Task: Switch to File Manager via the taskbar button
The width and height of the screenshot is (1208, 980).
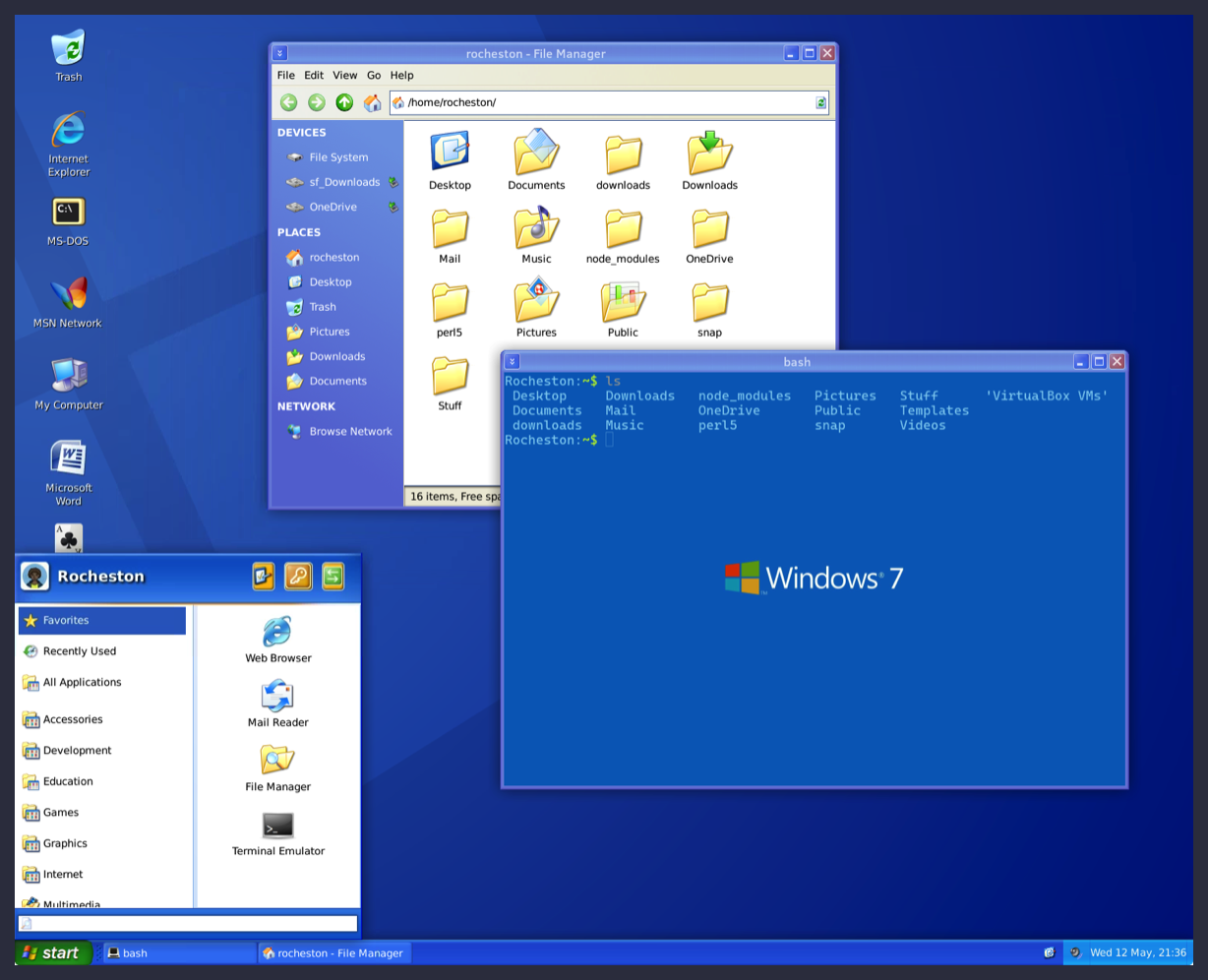Action: click(334, 952)
